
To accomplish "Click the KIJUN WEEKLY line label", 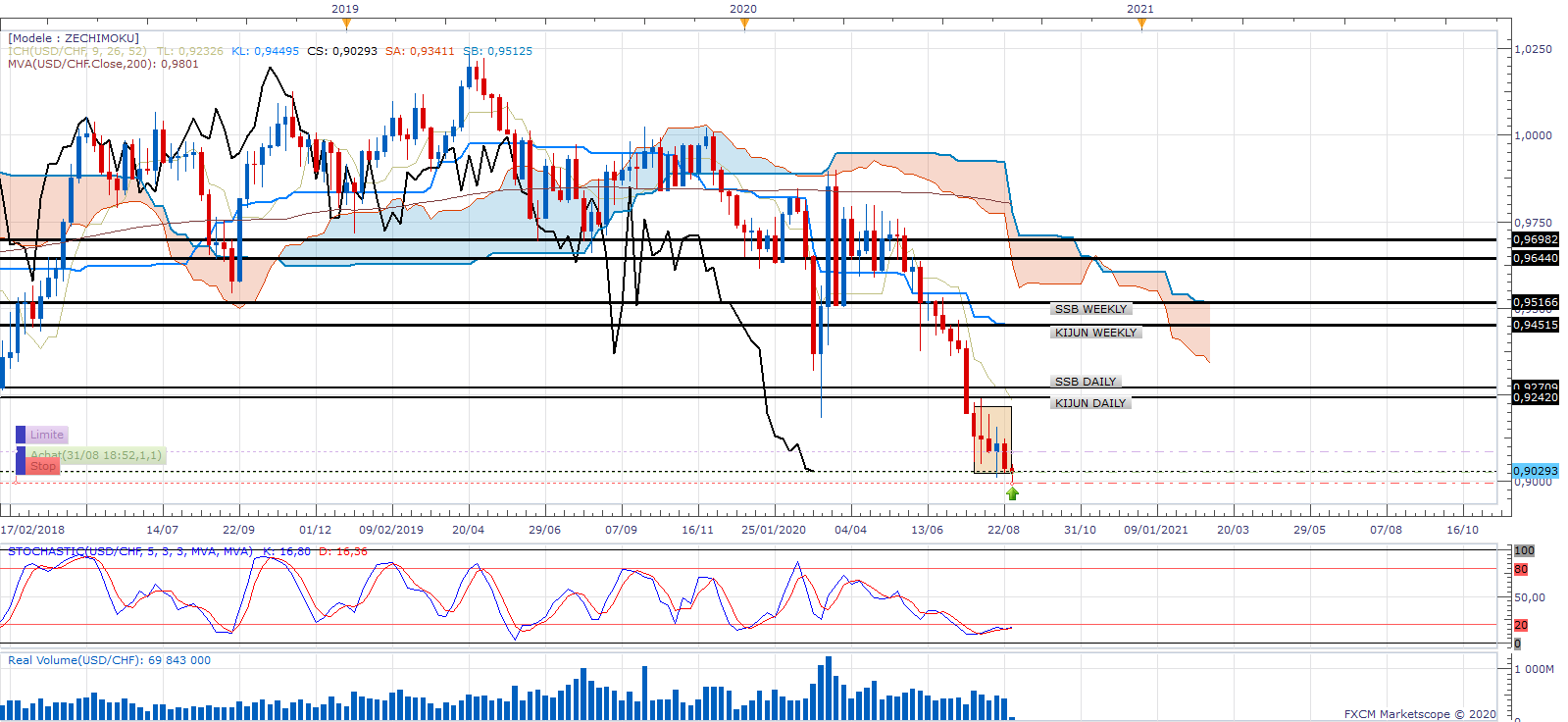I will 1096,333.
